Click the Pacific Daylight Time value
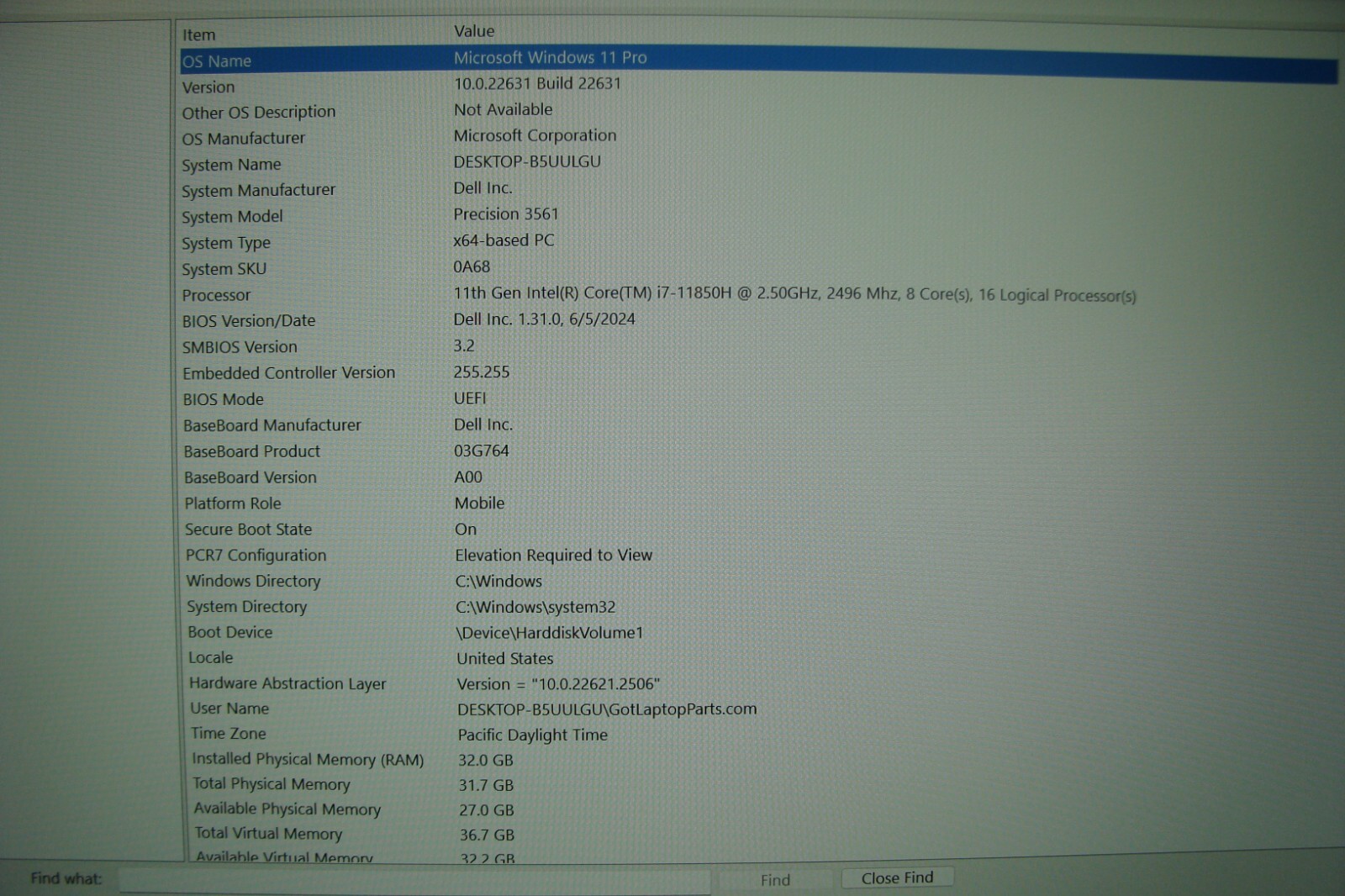The width and height of the screenshot is (1345, 896). 532,735
